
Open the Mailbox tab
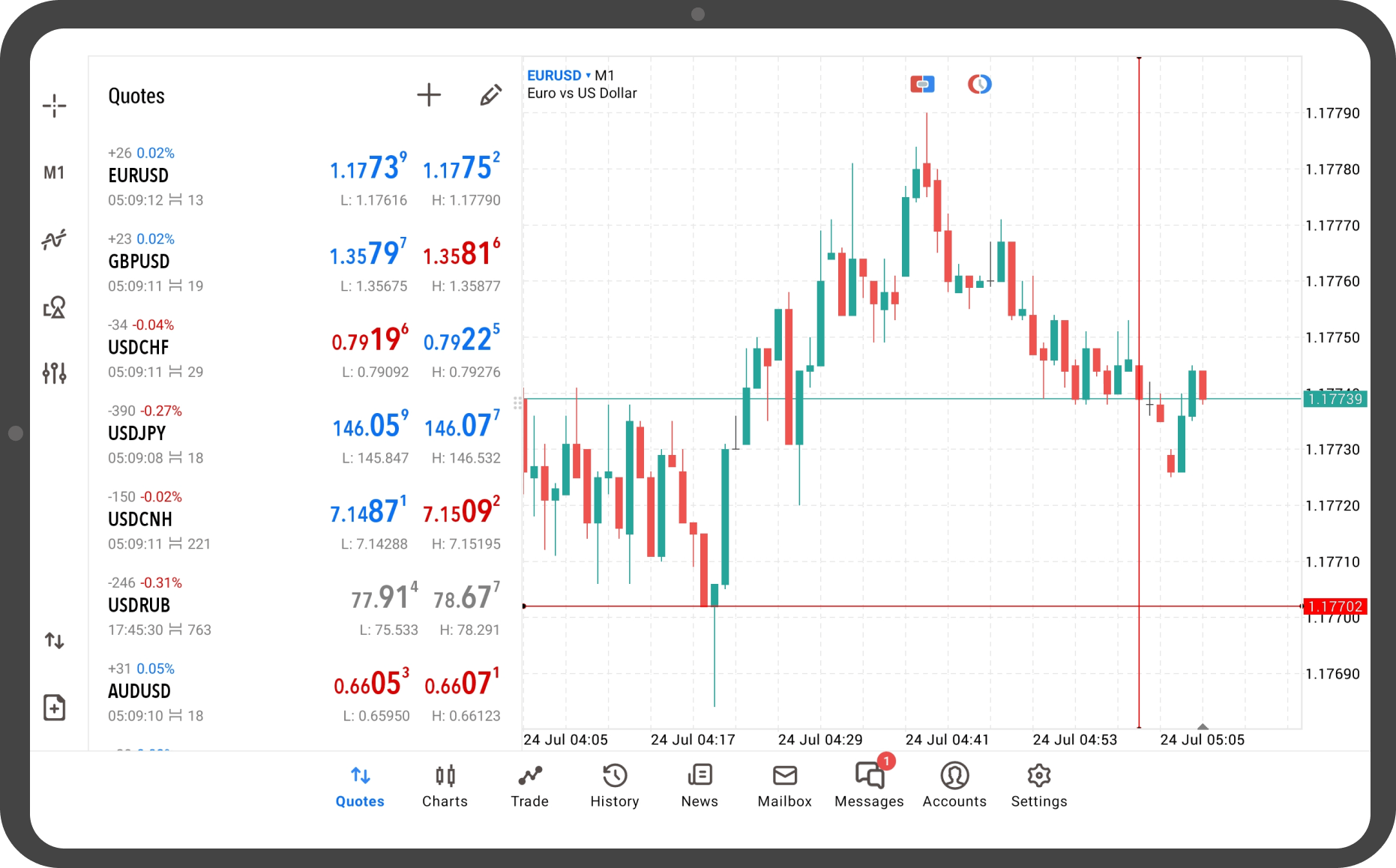[x=785, y=786]
